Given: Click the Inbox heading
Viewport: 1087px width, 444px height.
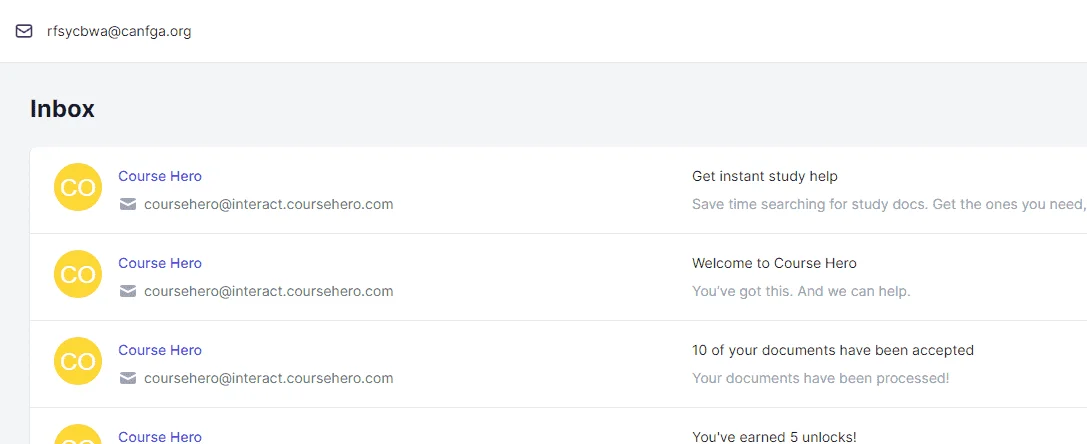Looking at the screenshot, I should pyautogui.click(x=62, y=109).
